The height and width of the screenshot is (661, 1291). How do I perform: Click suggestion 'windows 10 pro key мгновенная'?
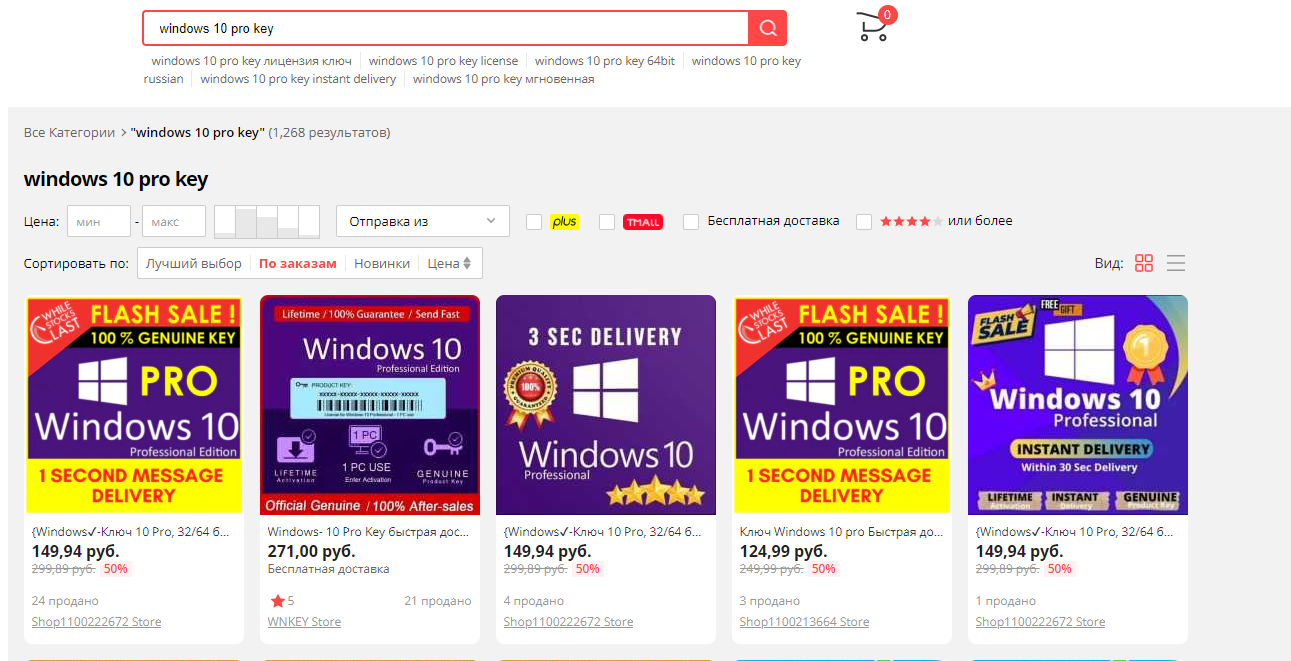pos(503,79)
